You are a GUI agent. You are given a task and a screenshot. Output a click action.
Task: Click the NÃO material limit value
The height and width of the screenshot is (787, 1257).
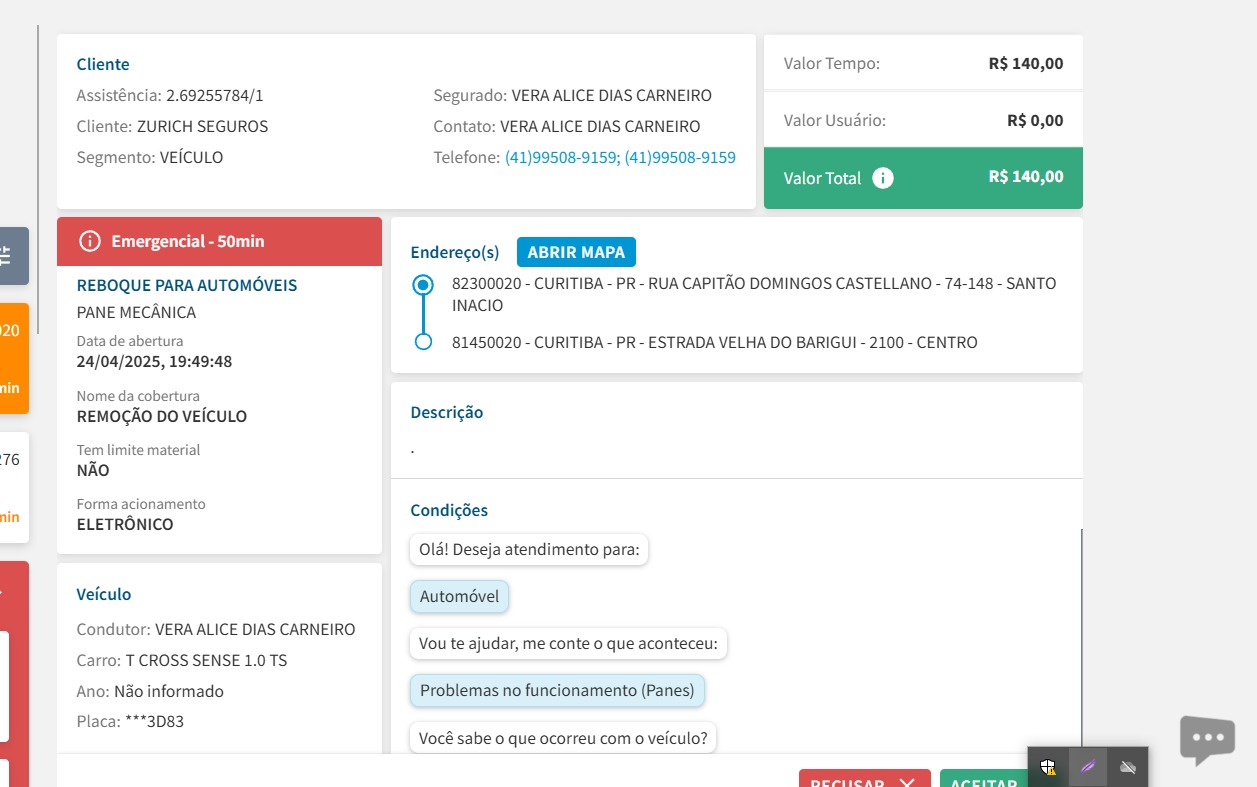93,470
